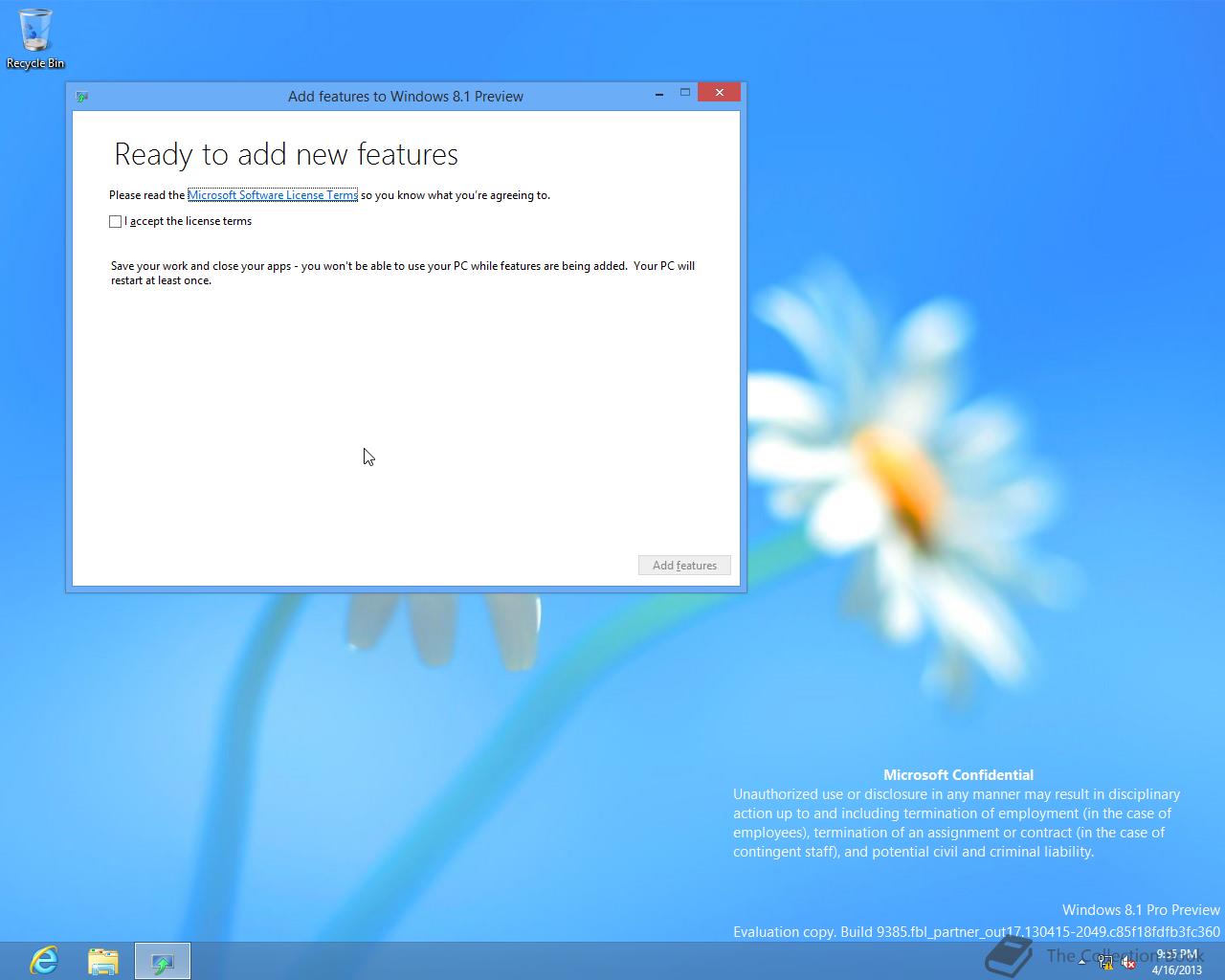This screenshot has height=980, width=1225.
Task: Click the 'Ready to add new features' heading
Action: pos(286,154)
